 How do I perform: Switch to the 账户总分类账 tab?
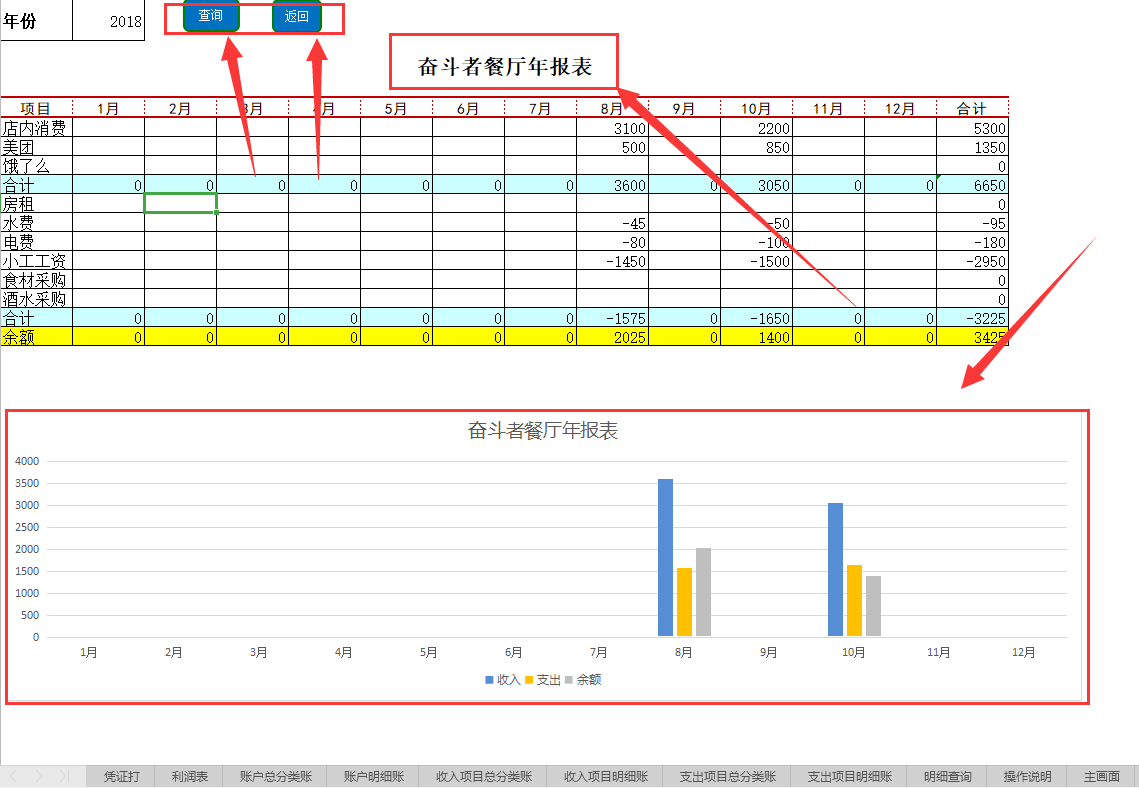273,775
